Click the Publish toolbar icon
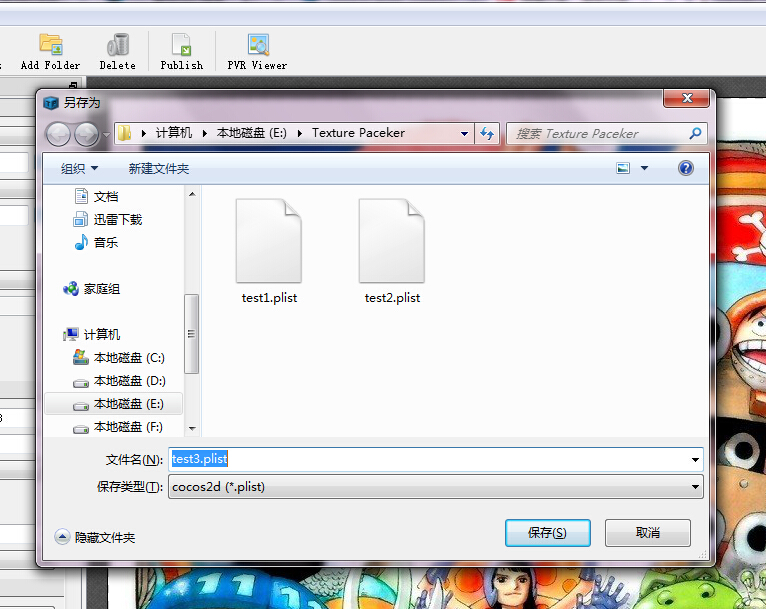The width and height of the screenshot is (766, 609). tap(181, 44)
